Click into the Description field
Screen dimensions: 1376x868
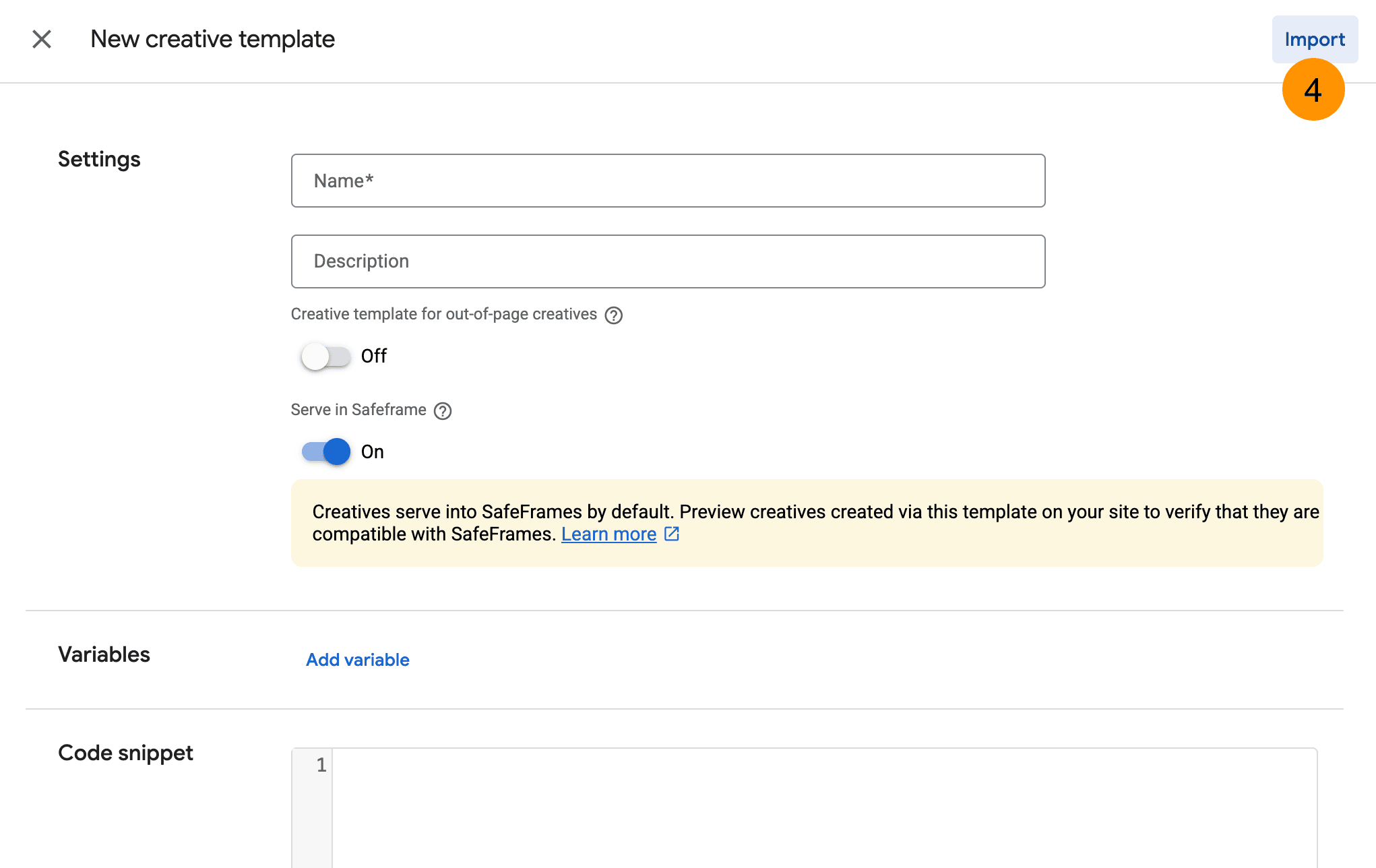click(667, 261)
